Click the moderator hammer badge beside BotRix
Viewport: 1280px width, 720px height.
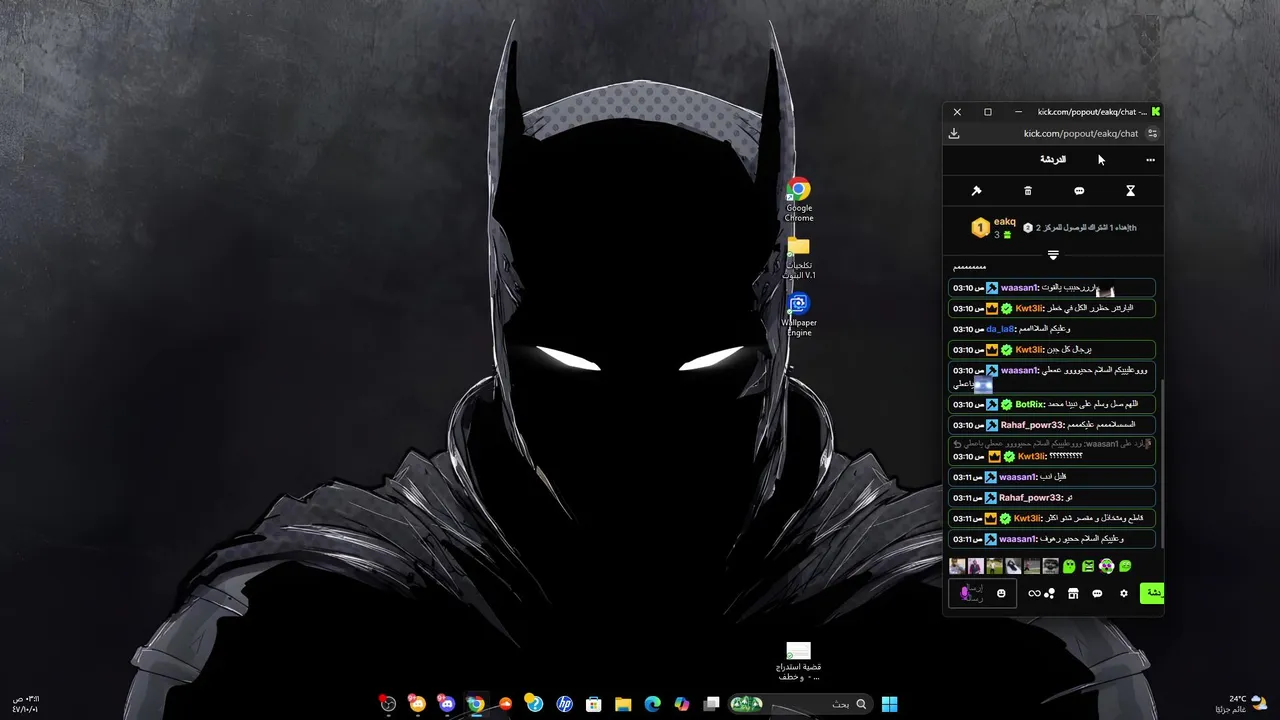pyautogui.click(x=992, y=405)
